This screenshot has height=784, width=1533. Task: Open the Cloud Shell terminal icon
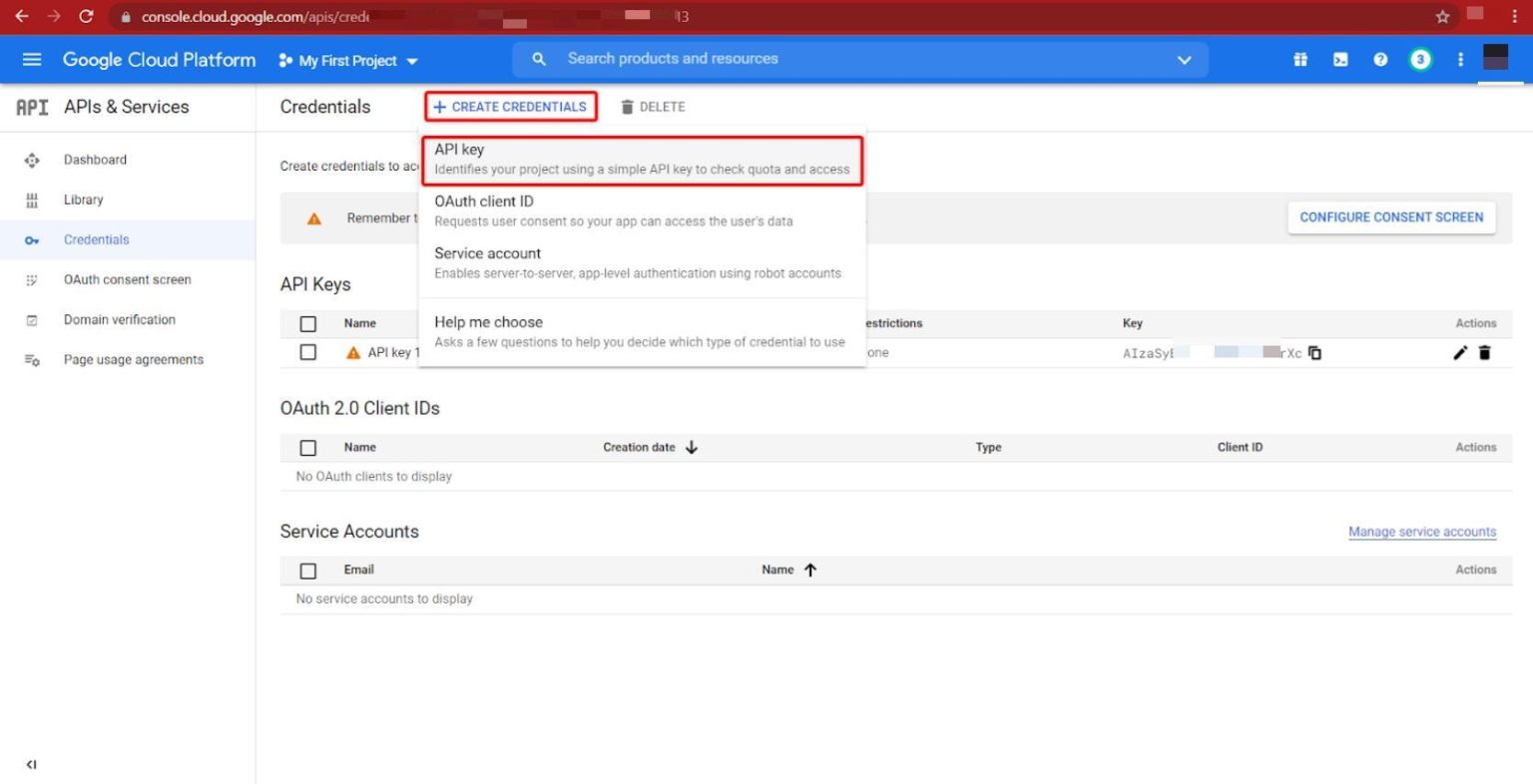(x=1339, y=59)
